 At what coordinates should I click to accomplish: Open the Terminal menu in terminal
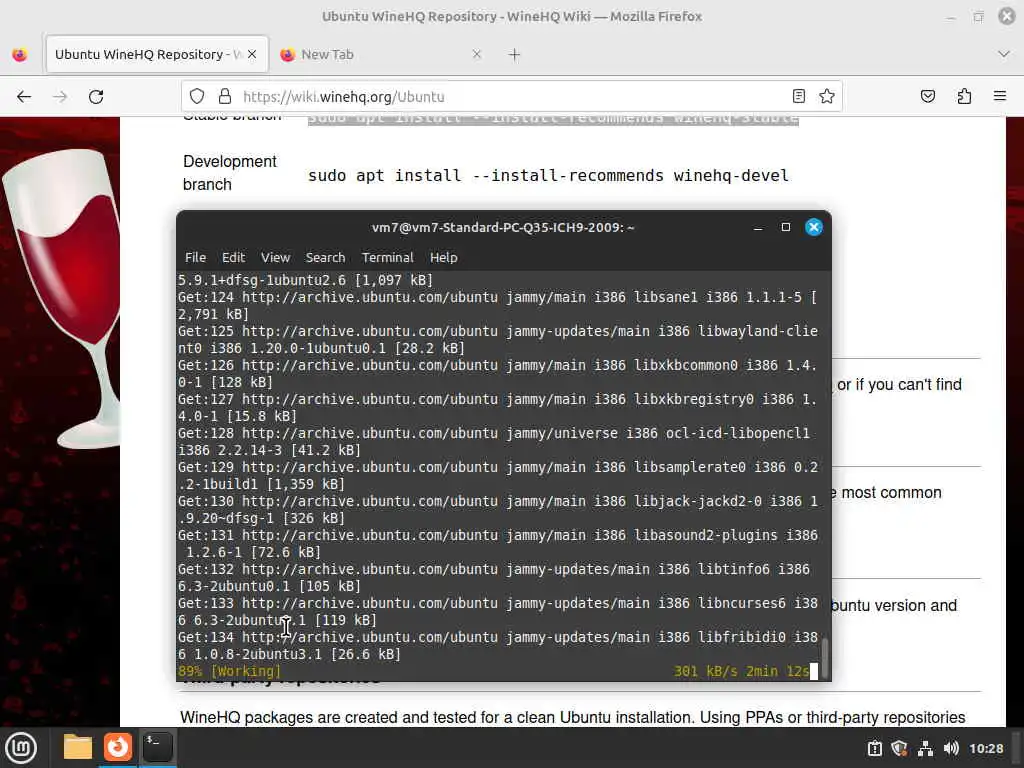388,257
